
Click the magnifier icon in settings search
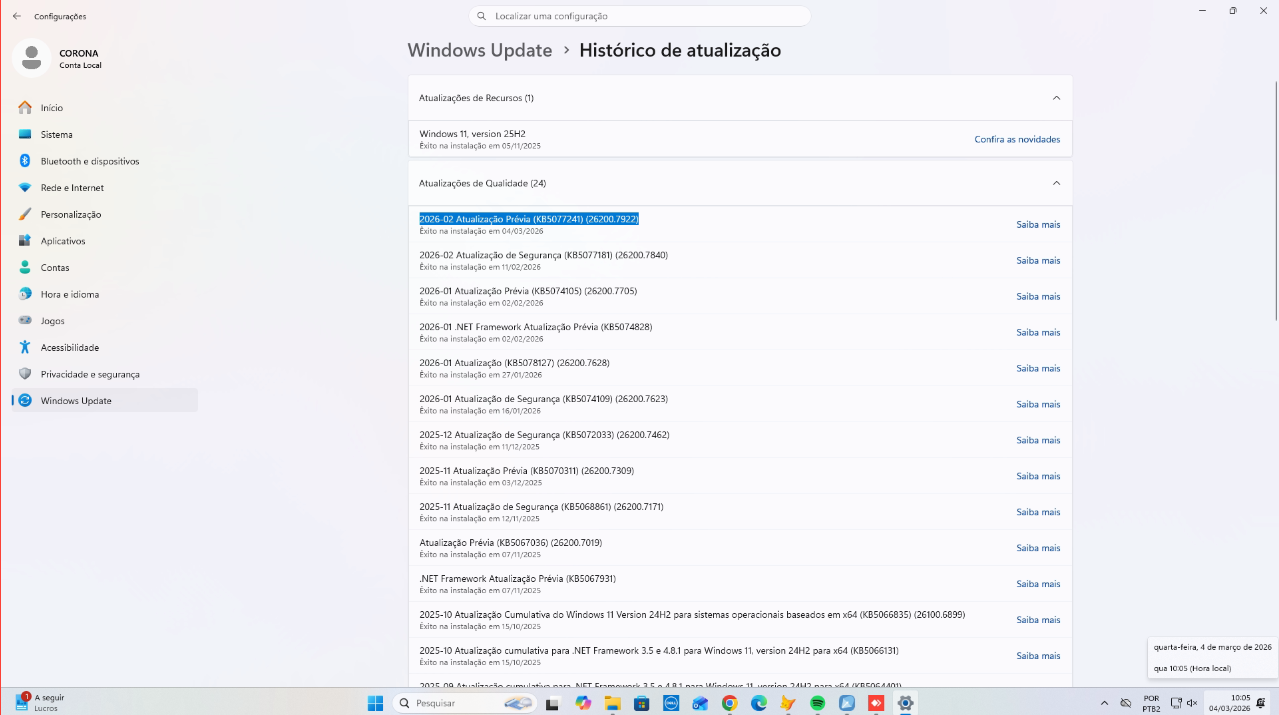coord(482,16)
